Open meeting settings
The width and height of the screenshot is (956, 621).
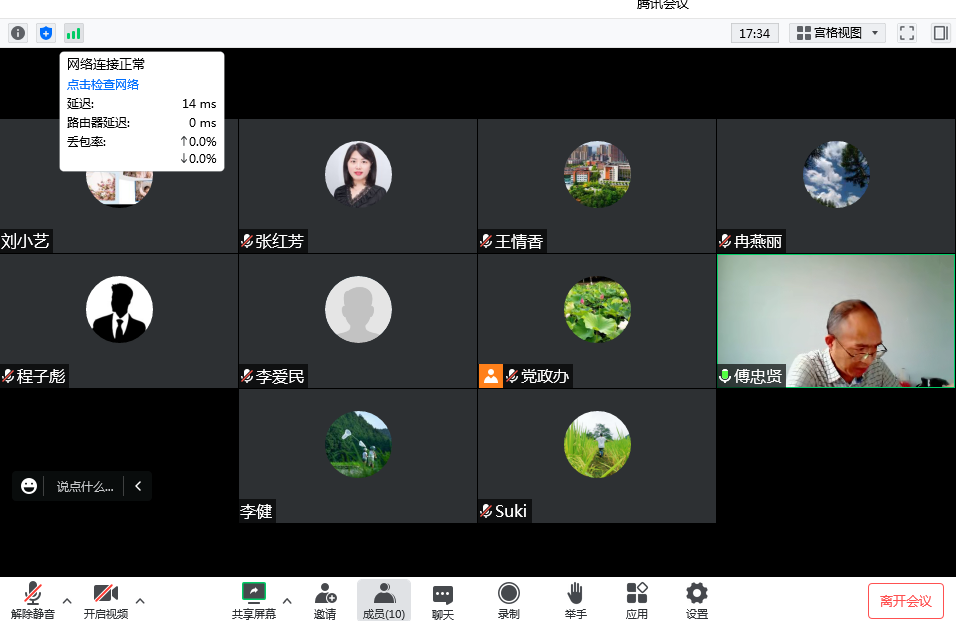(x=697, y=600)
